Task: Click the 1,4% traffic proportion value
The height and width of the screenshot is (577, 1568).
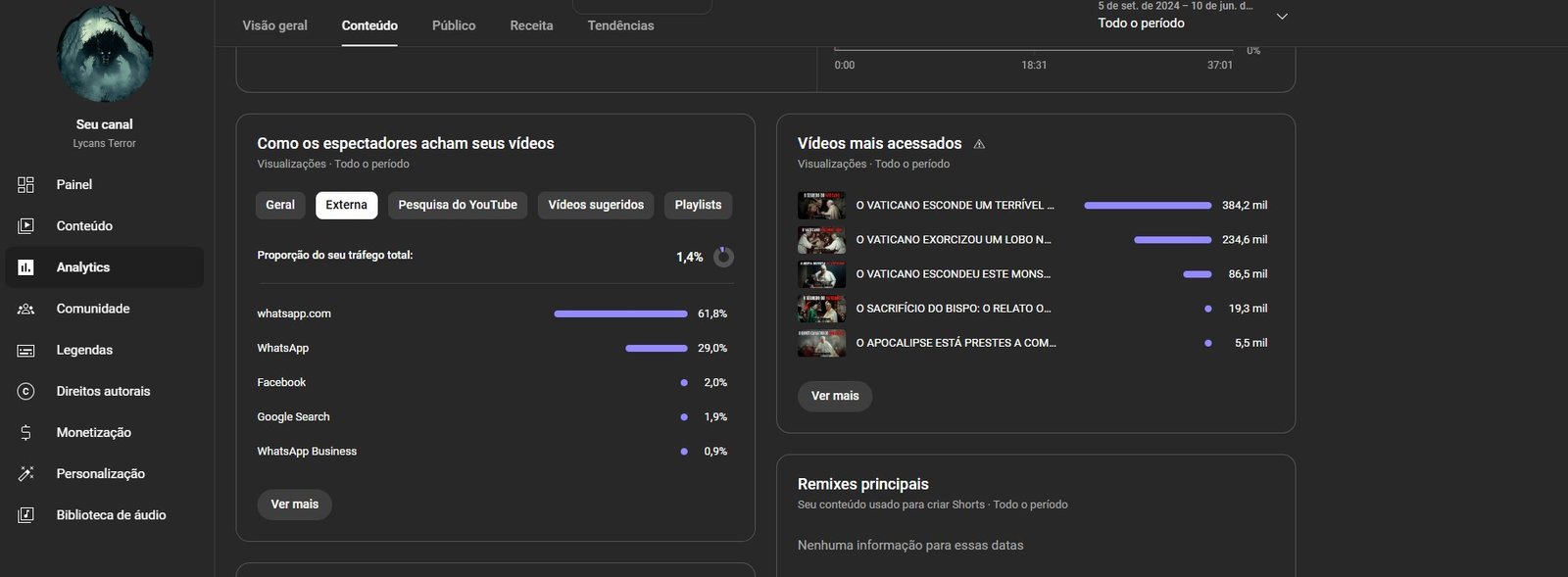Action: [689, 257]
